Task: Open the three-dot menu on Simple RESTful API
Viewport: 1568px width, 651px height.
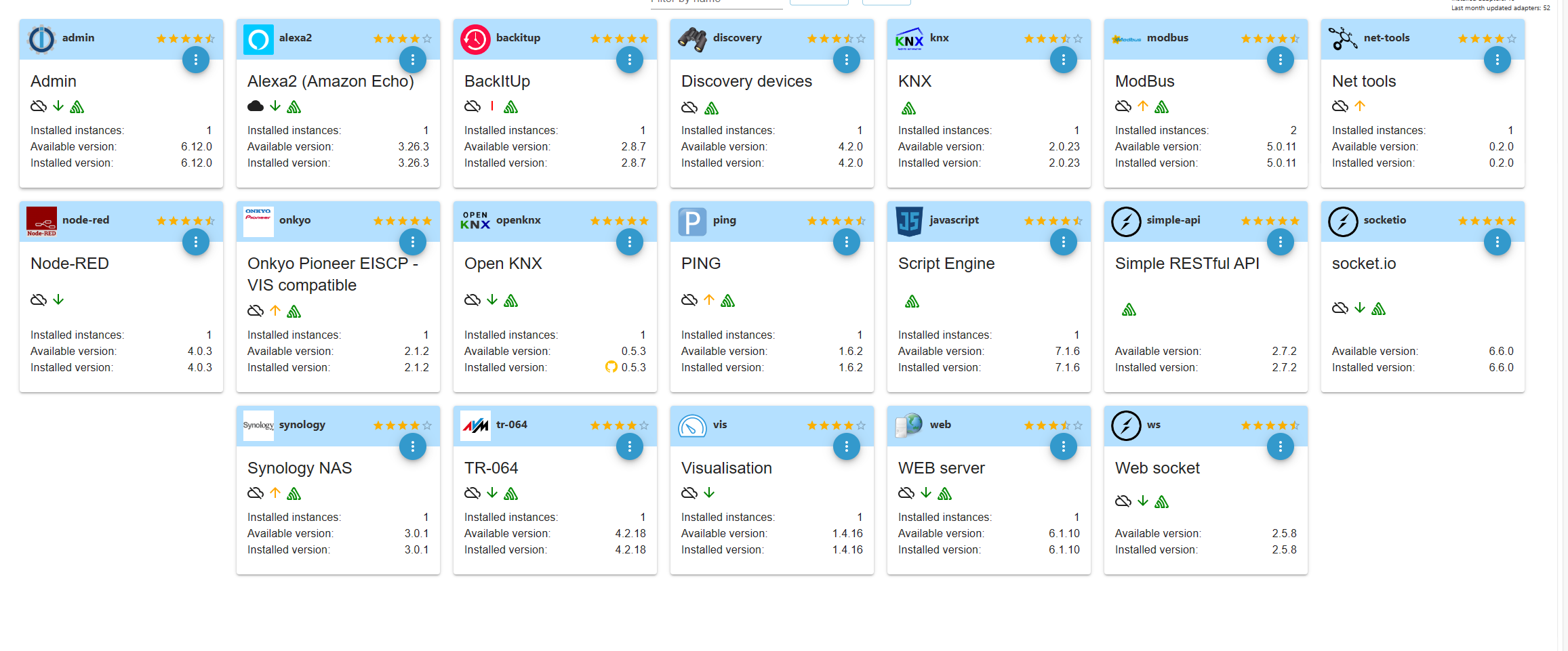Action: click(1281, 242)
